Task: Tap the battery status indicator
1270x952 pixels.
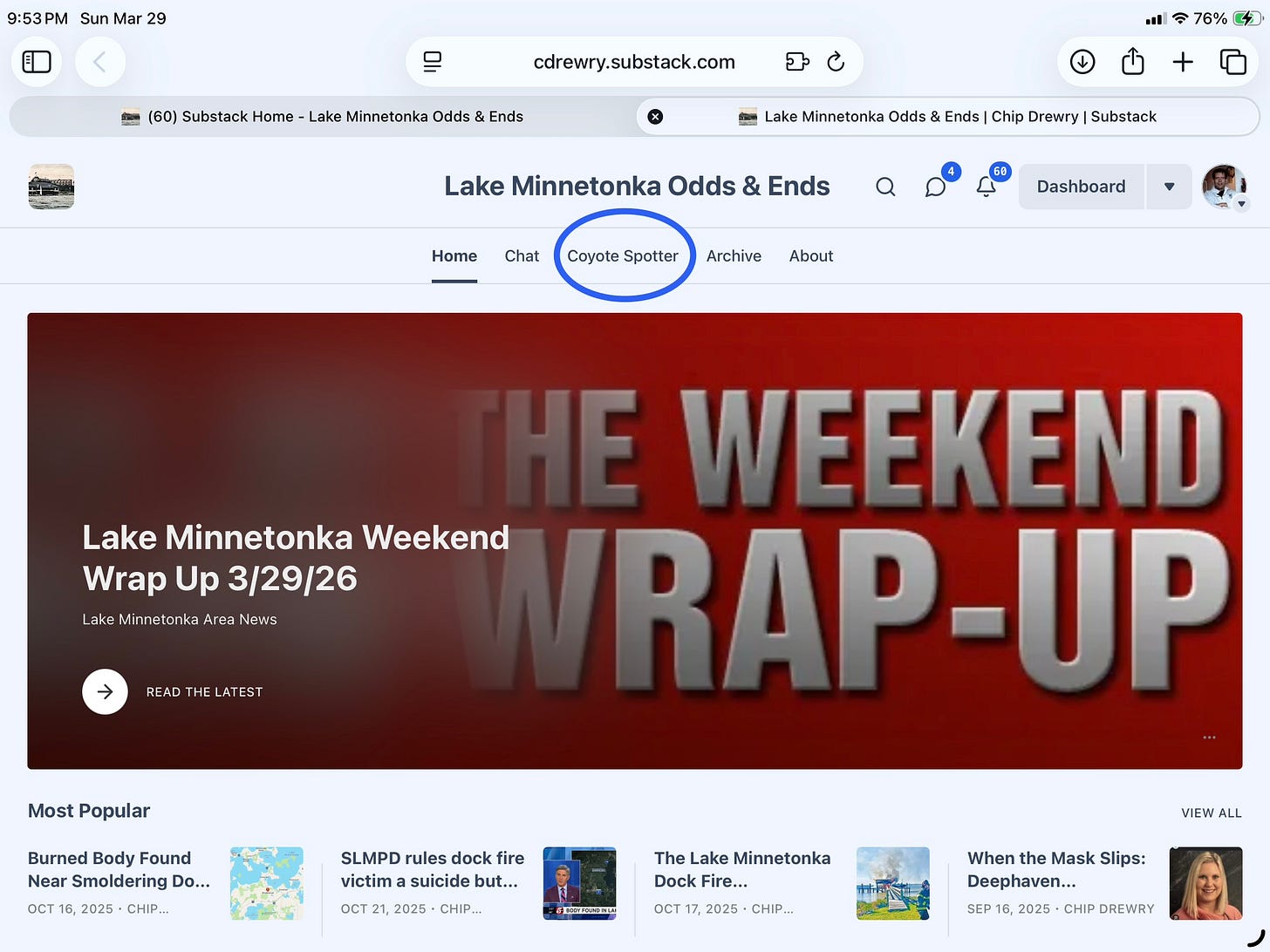Action: coord(1247,18)
